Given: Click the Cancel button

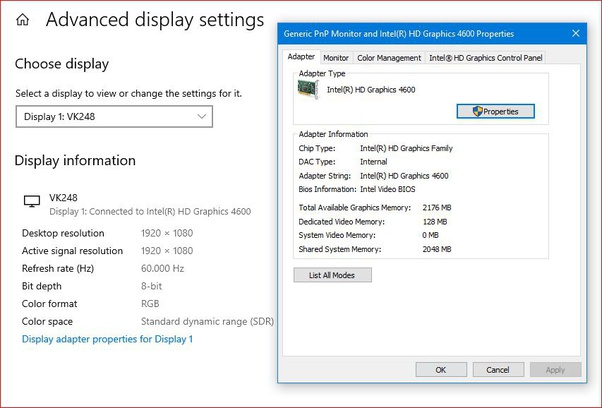Looking at the screenshot, I should 497,370.
